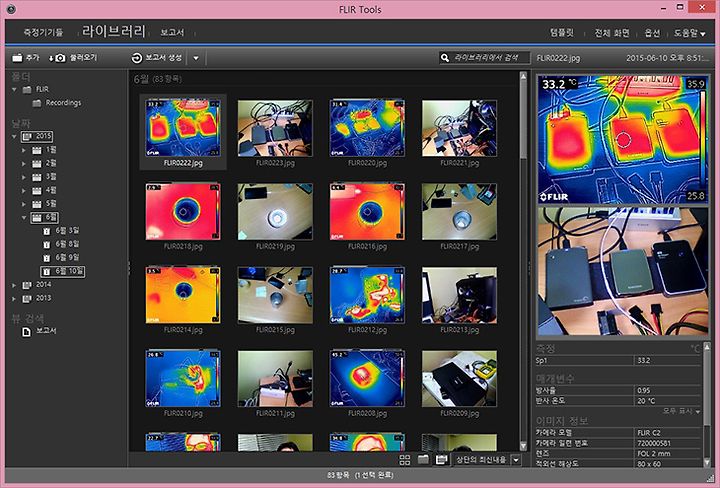Collapse the 2015 date node

14,136
